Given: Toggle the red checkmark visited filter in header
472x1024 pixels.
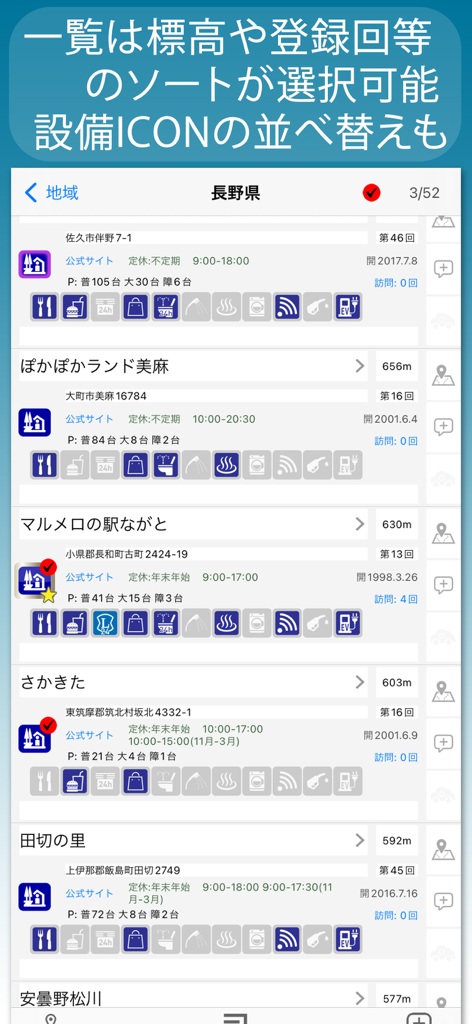Looking at the screenshot, I should coord(372,193).
